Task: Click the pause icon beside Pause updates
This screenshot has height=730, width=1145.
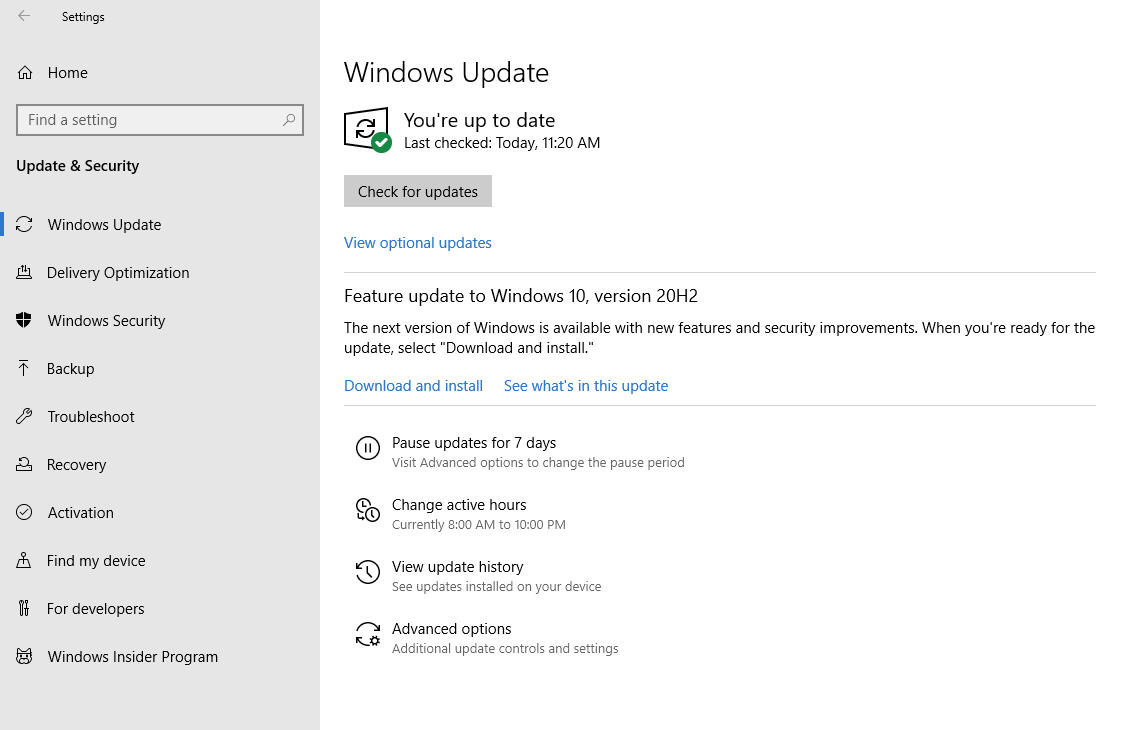Action: point(367,447)
